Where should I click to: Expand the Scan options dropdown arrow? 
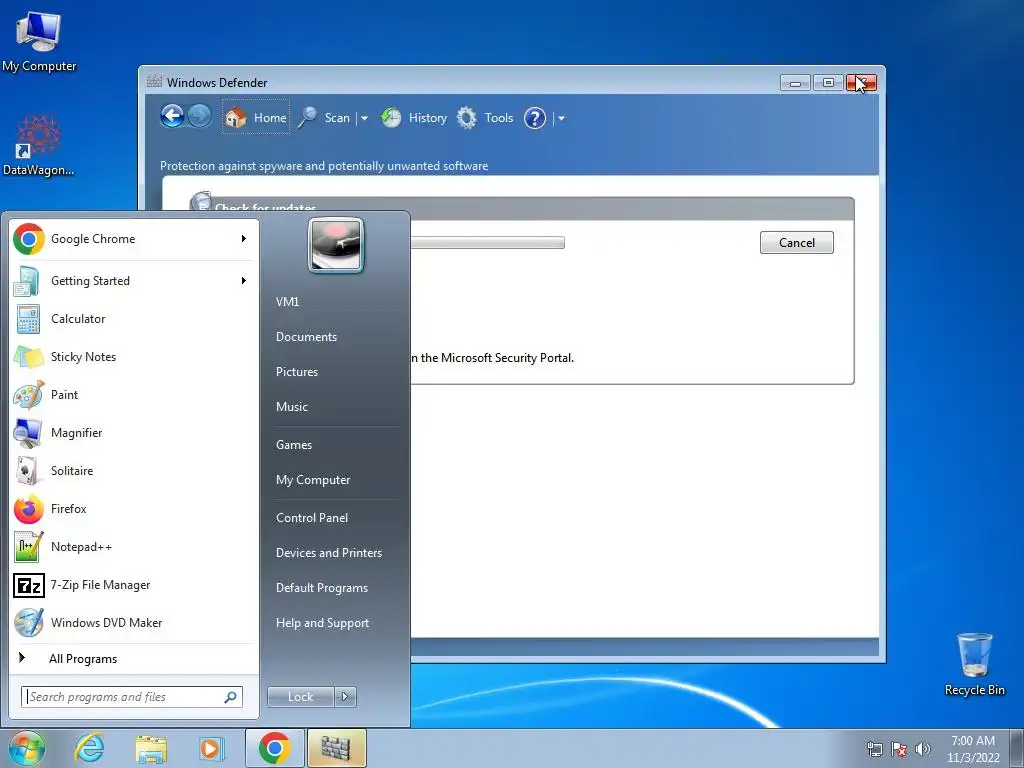[364, 118]
